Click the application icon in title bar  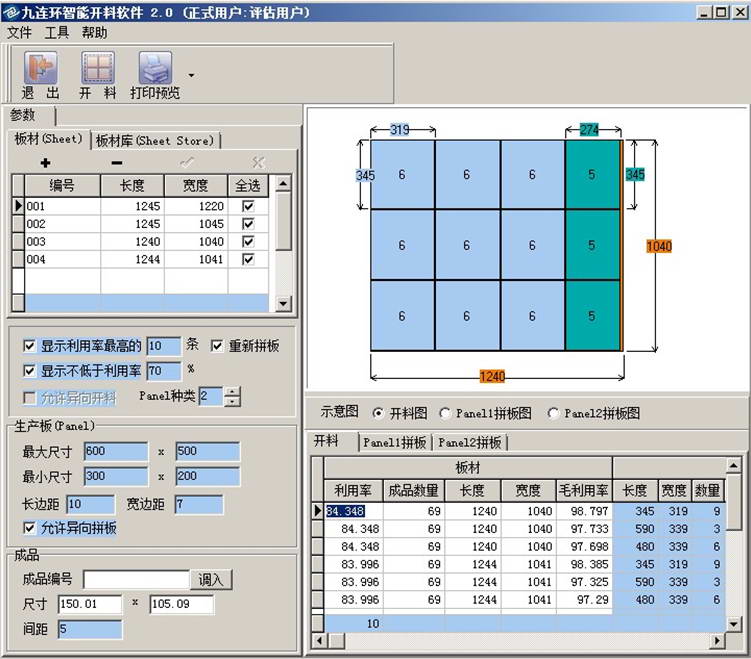[11, 12]
